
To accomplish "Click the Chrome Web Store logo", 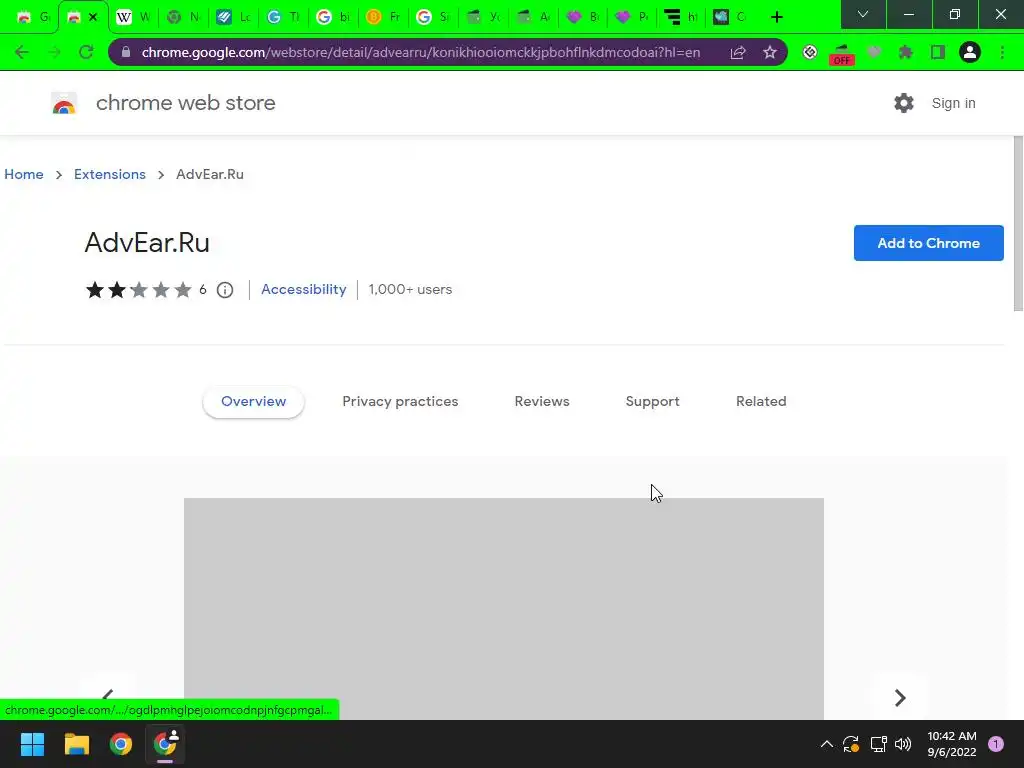I will coord(64,103).
